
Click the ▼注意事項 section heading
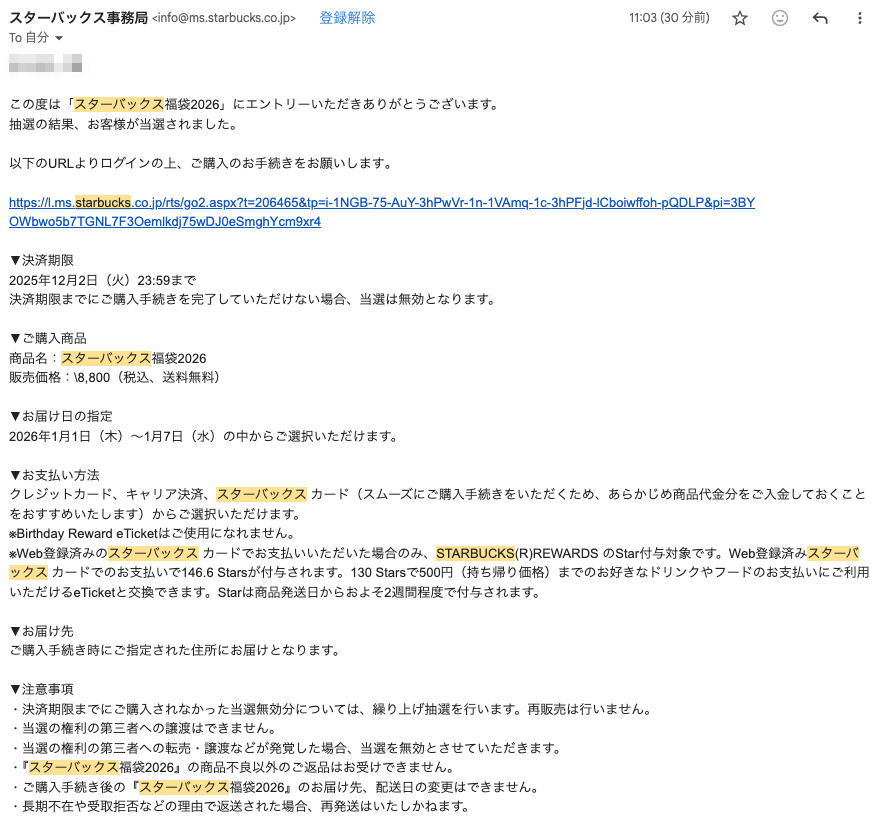41,689
